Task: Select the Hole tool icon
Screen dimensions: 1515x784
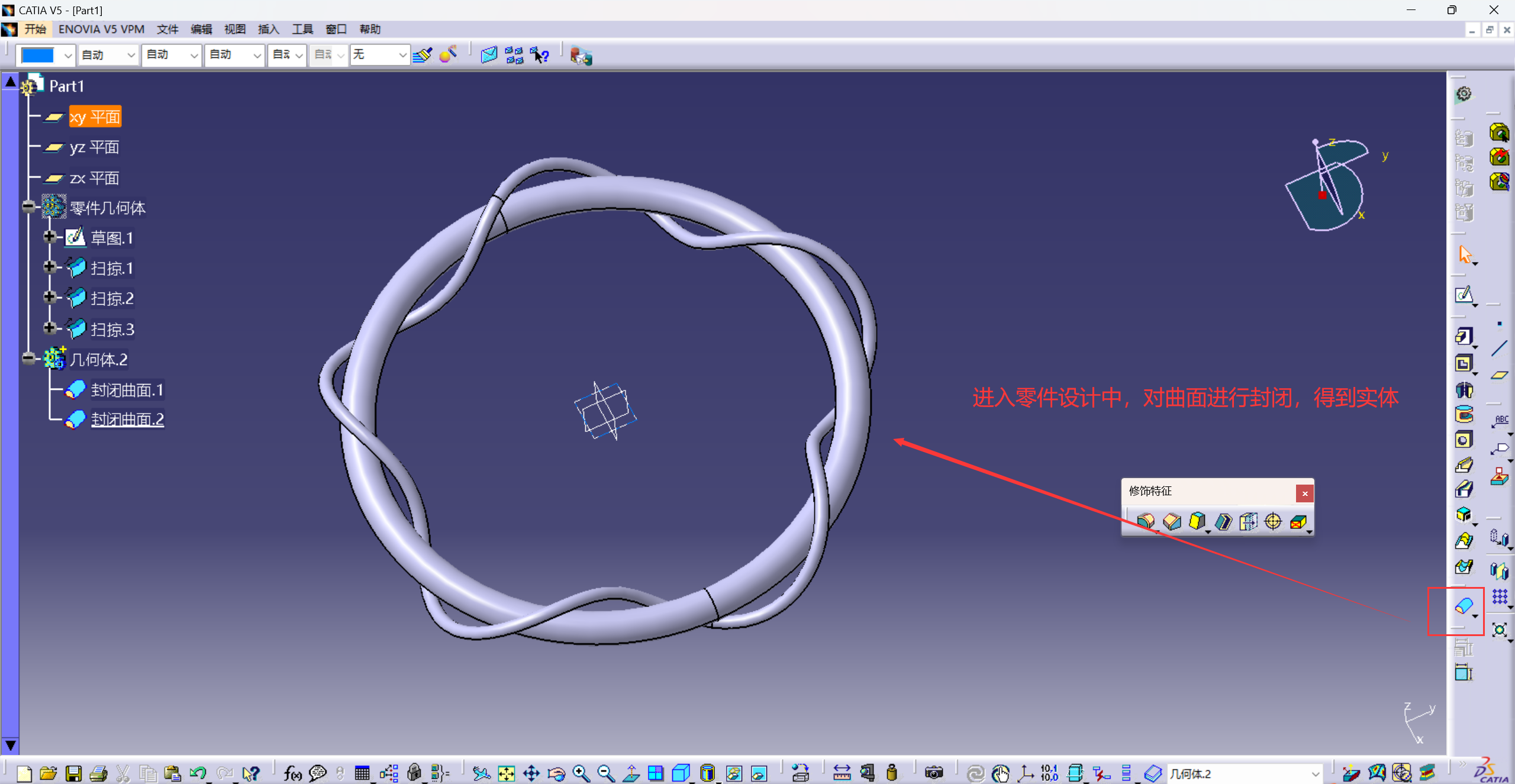Action: point(1464,440)
